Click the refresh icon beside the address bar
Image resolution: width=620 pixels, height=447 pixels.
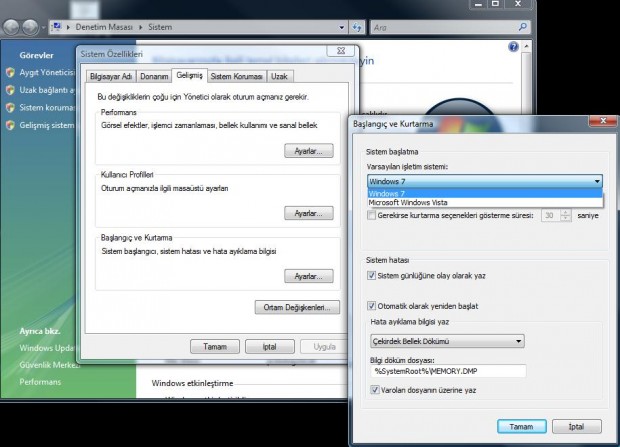point(357,27)
